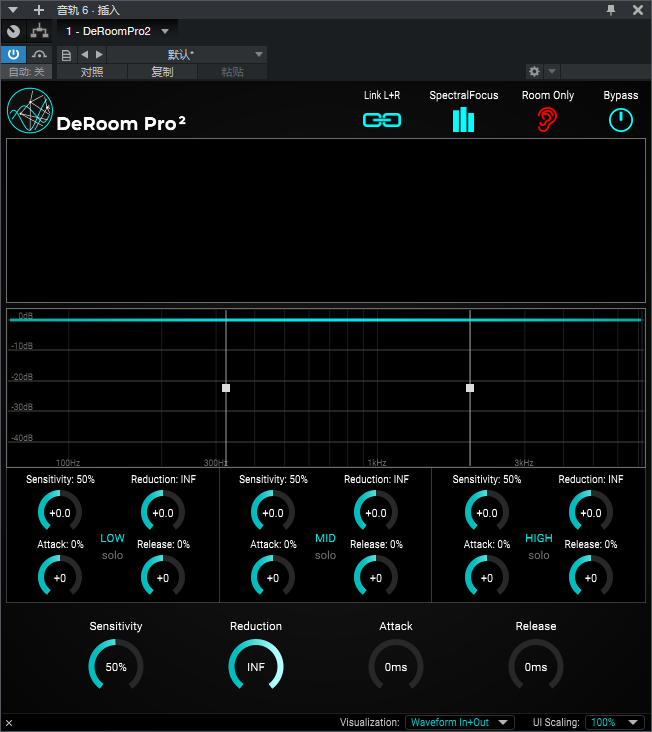This screenshot has height=732, width=652.
Task: Open the title bar triangle menu
Action: click(13, 10)
